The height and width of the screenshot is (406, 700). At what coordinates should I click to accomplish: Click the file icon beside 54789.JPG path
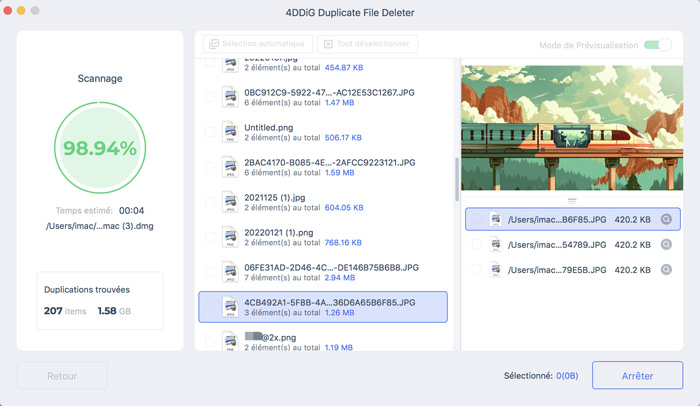tap(495, 245)
